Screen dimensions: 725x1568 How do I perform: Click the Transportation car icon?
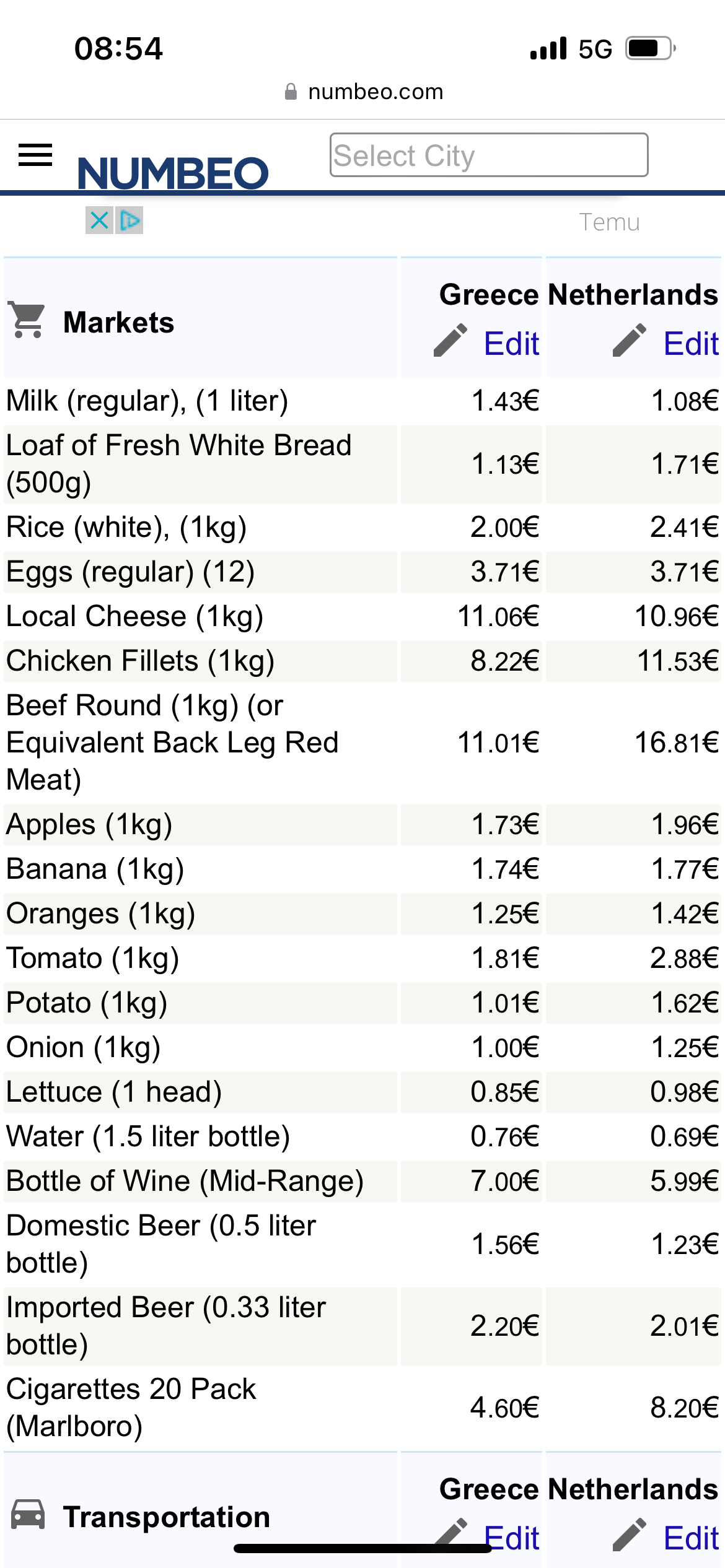(x=28, y=1514)
